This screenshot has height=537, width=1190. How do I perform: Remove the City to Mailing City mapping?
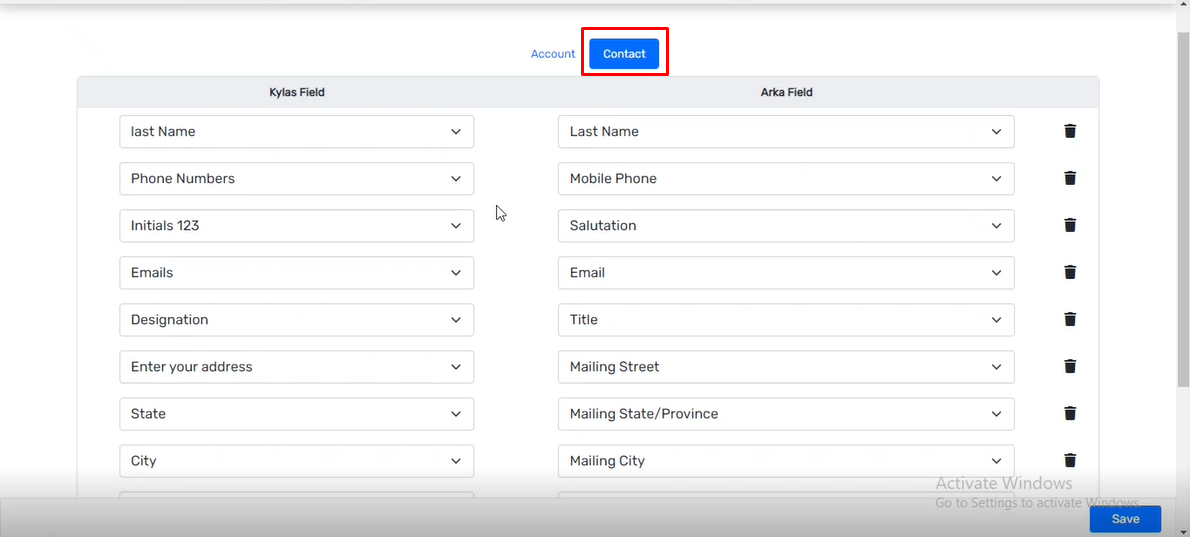pos(1070,460)
